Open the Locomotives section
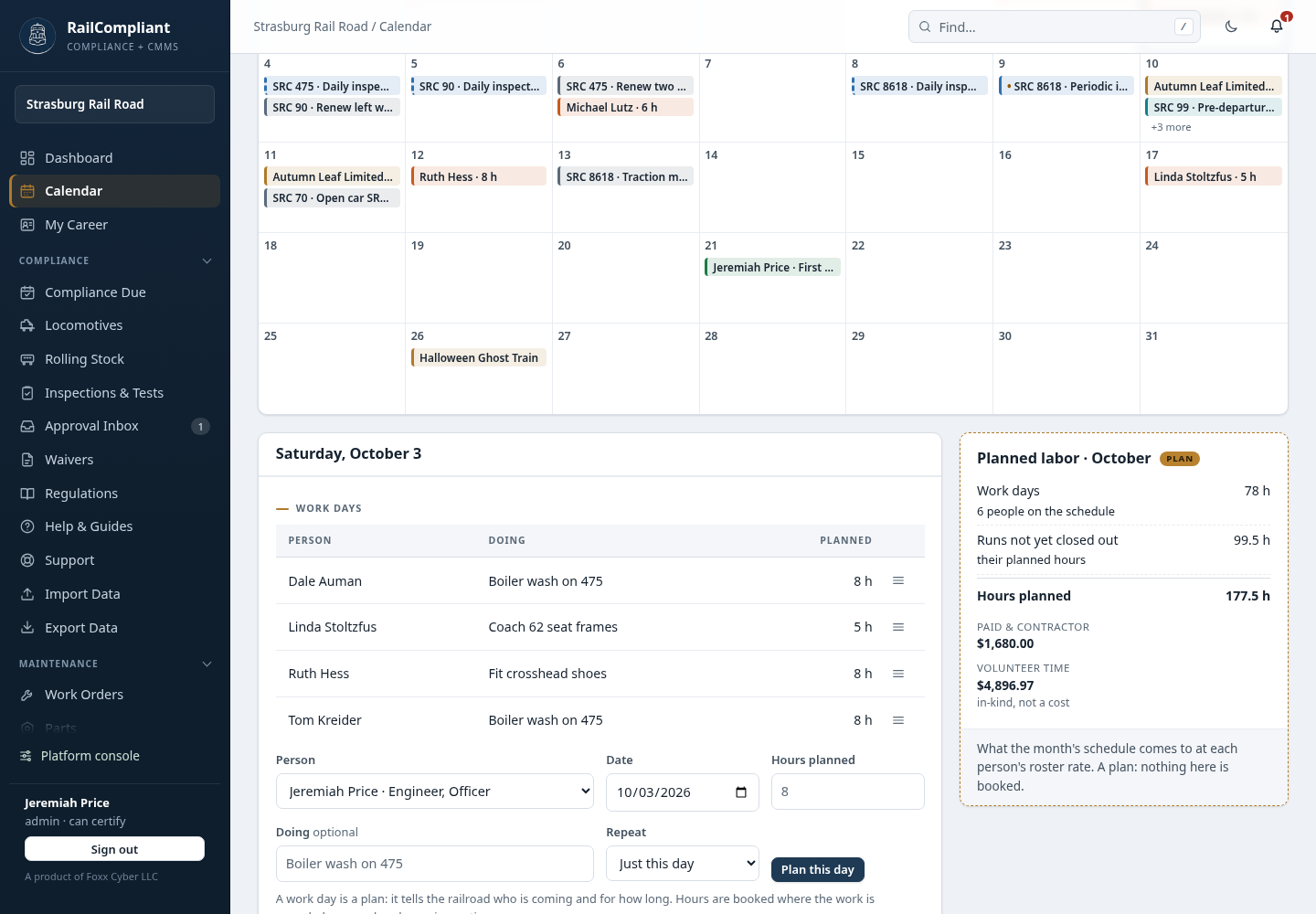The height and width of the screenshot is (914, 1316). pos(114,325)
